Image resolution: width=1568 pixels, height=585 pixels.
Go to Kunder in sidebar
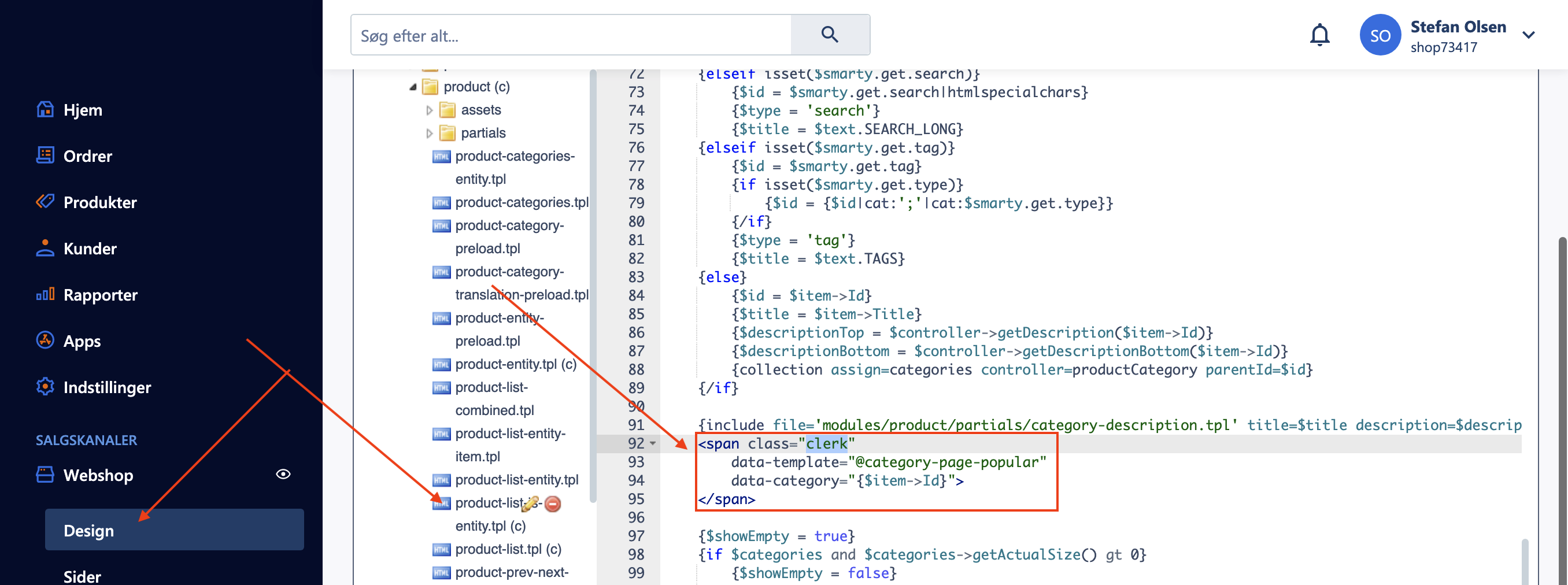coord(90,249)
